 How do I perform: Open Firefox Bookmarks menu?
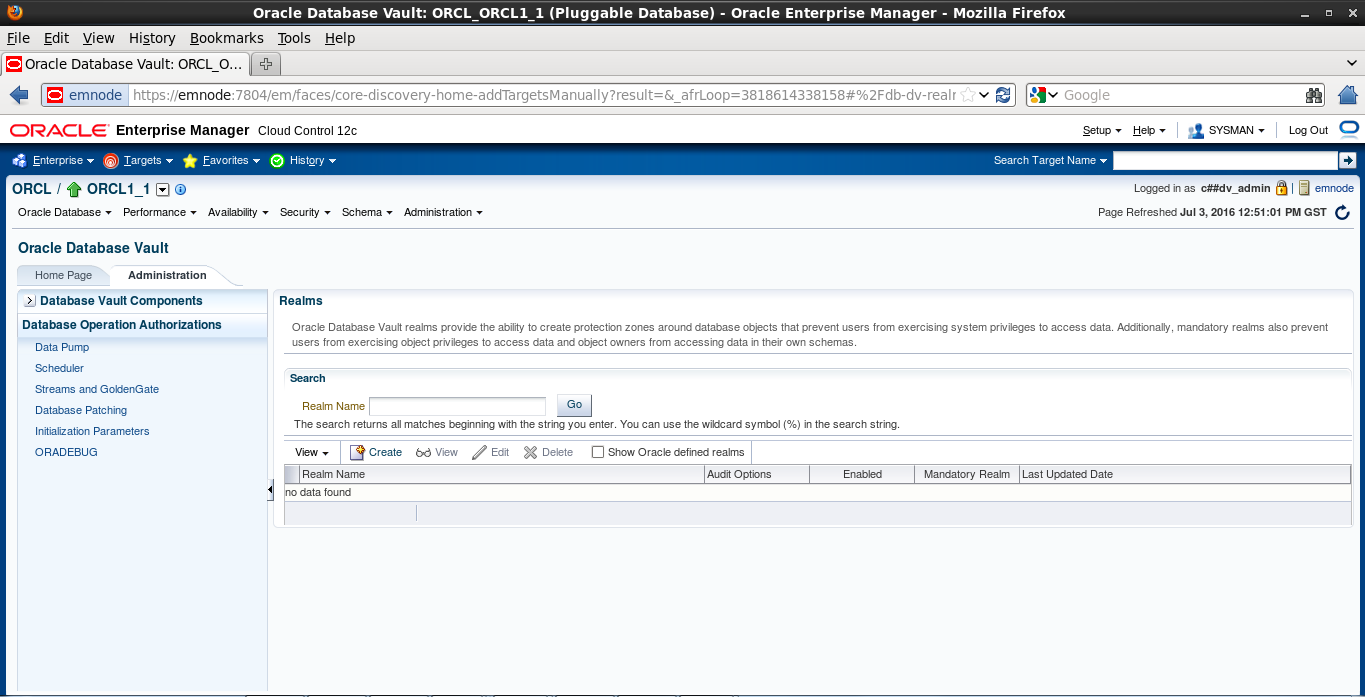coord(227,38)
